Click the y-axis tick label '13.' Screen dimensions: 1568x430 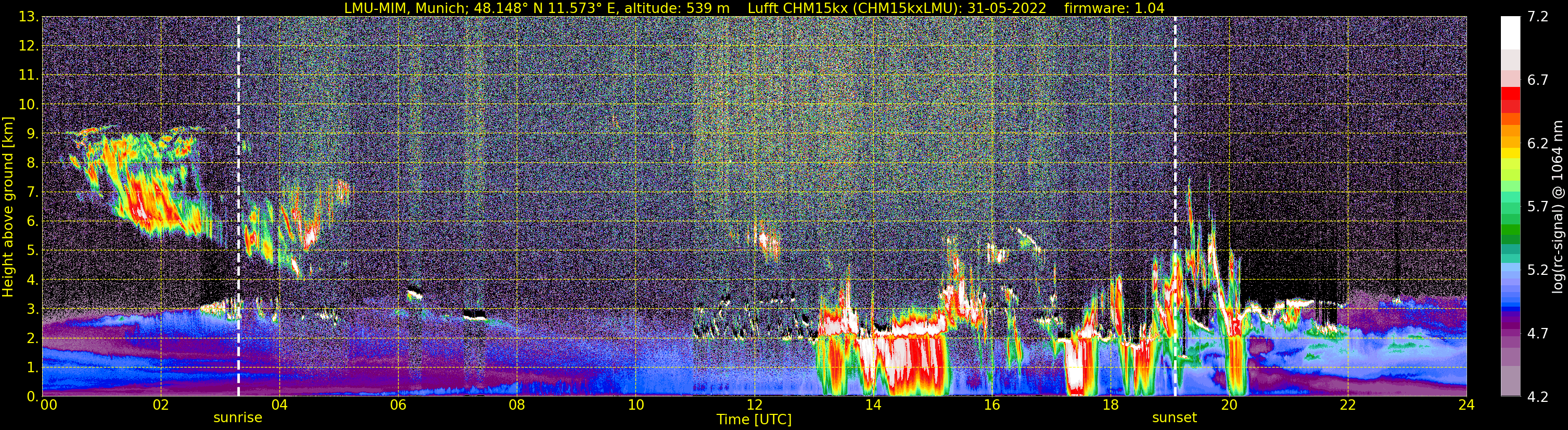[x=29, y=17]
